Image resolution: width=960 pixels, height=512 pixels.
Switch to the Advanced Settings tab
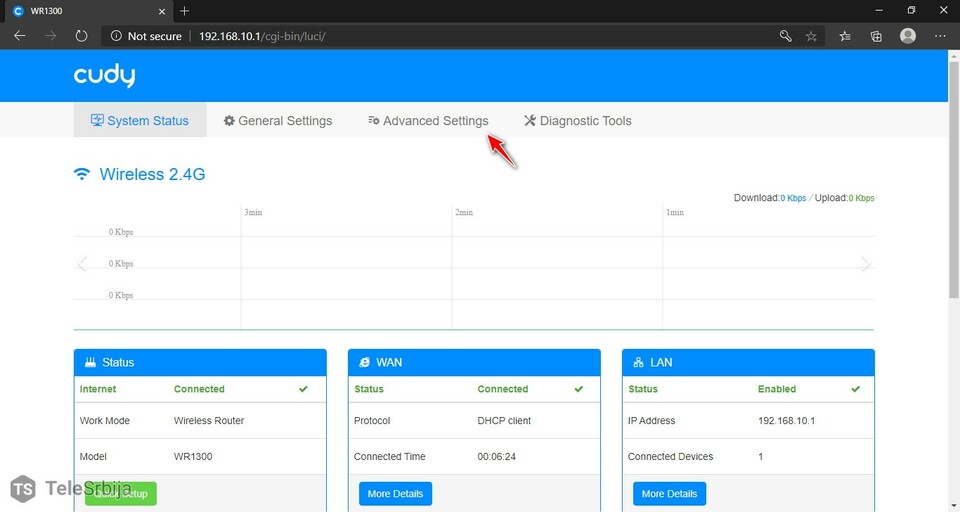(428, 121)
